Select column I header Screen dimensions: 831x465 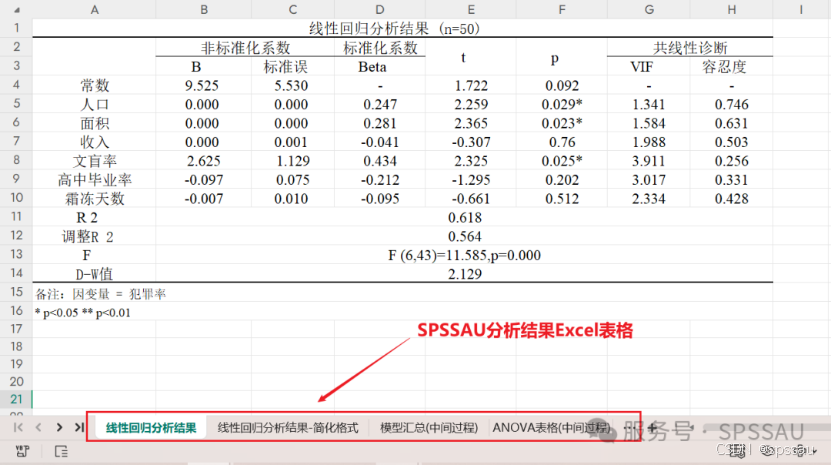pos(801,10)
